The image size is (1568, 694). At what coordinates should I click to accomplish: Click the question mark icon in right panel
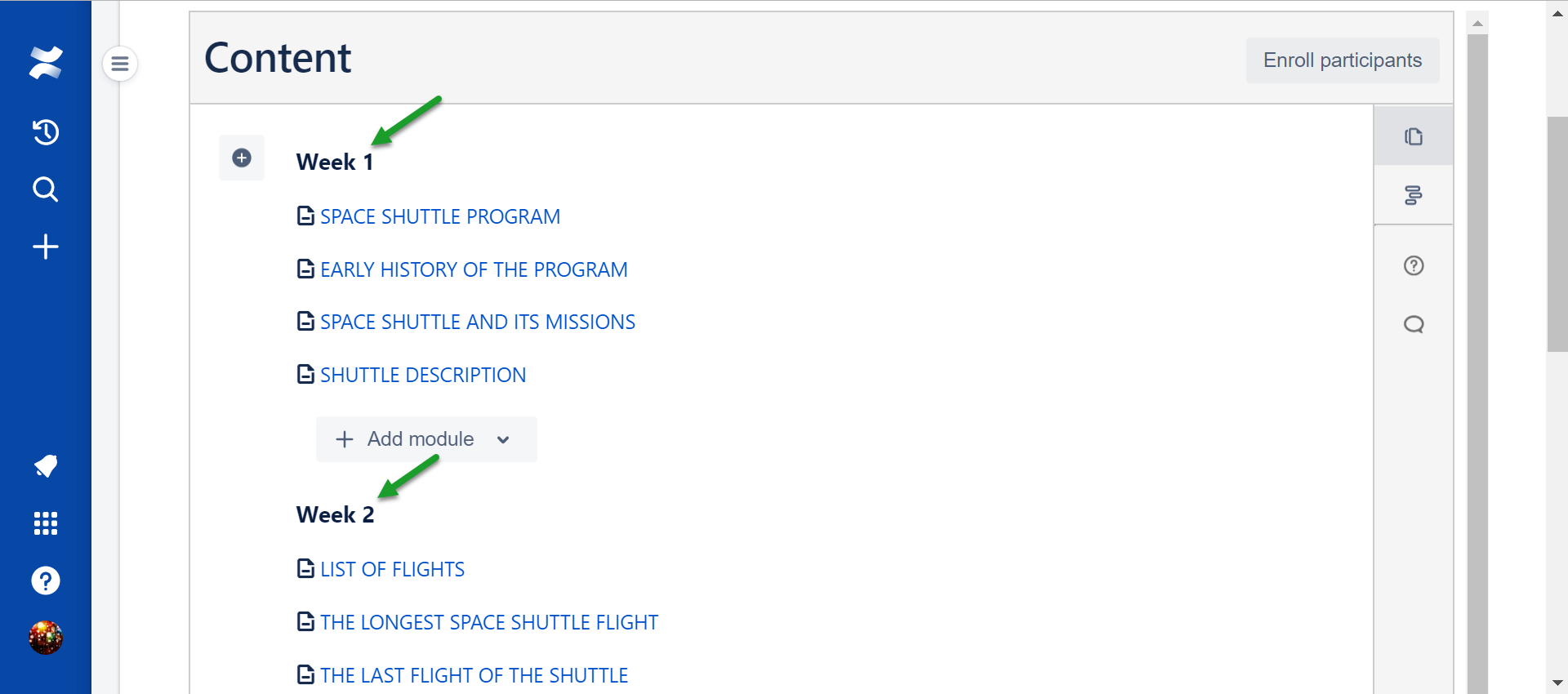[x=1414, y=265]
